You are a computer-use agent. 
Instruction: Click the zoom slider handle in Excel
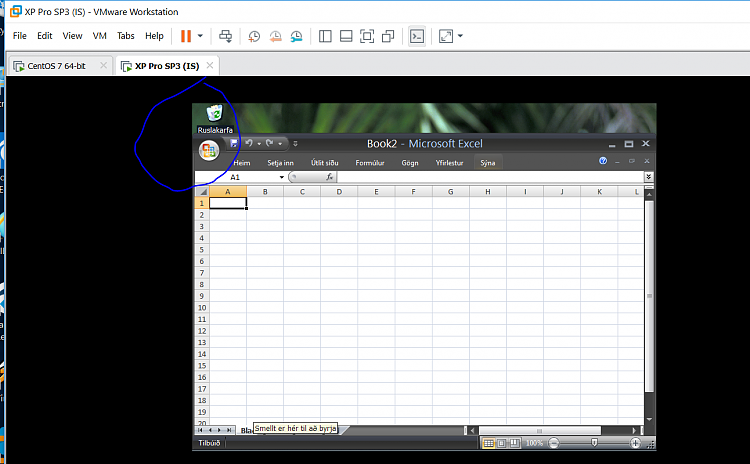click(x=594, y=443)
